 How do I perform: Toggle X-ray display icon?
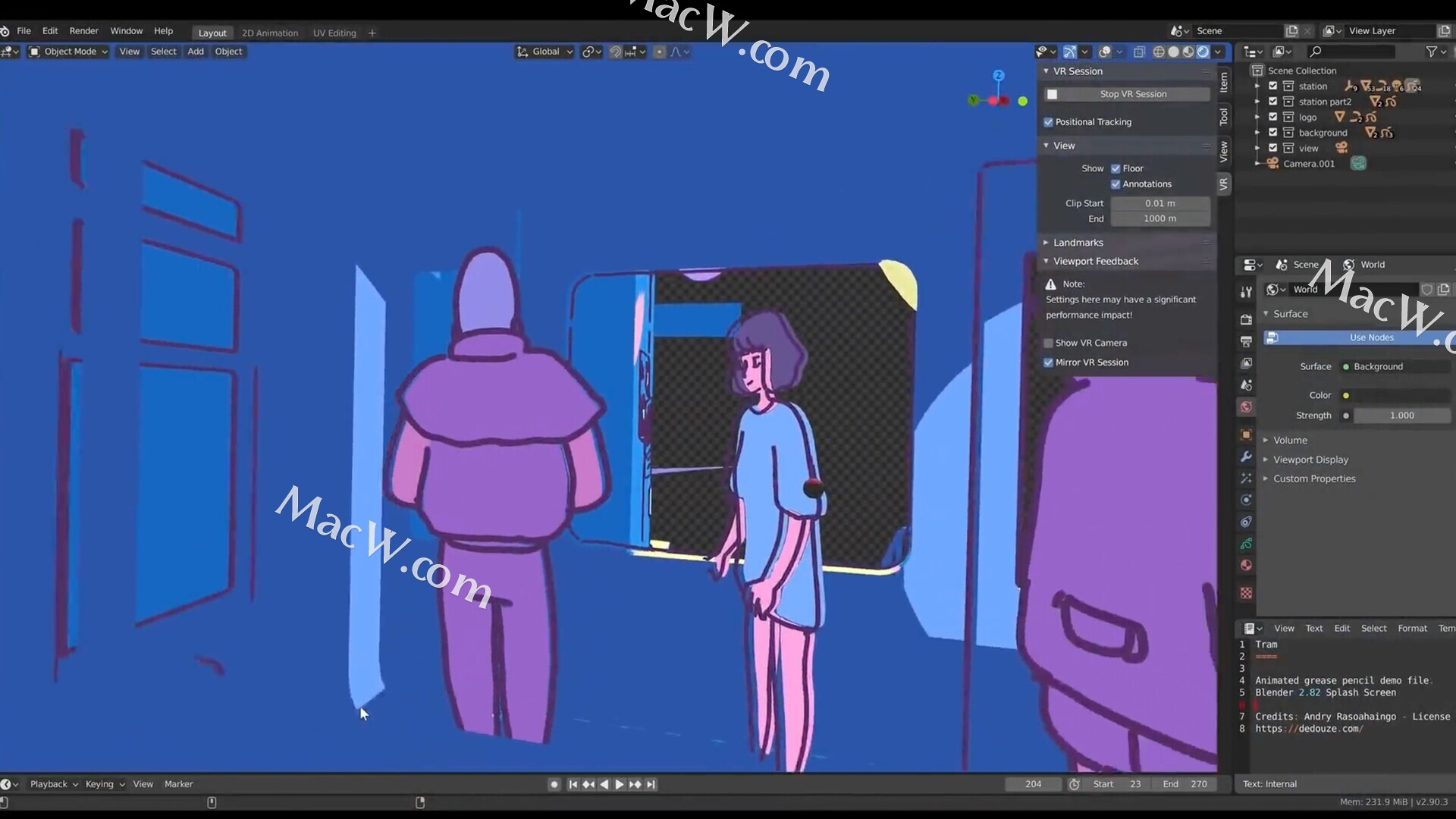pyautogui.click(x=1139, y=52)
